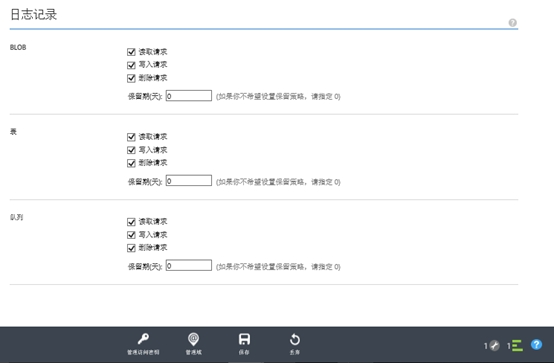This screenshot has height=363, width=554.
Task: Toggle 表 section 读取请求 checkbox
Action: (x=131, y=137)
